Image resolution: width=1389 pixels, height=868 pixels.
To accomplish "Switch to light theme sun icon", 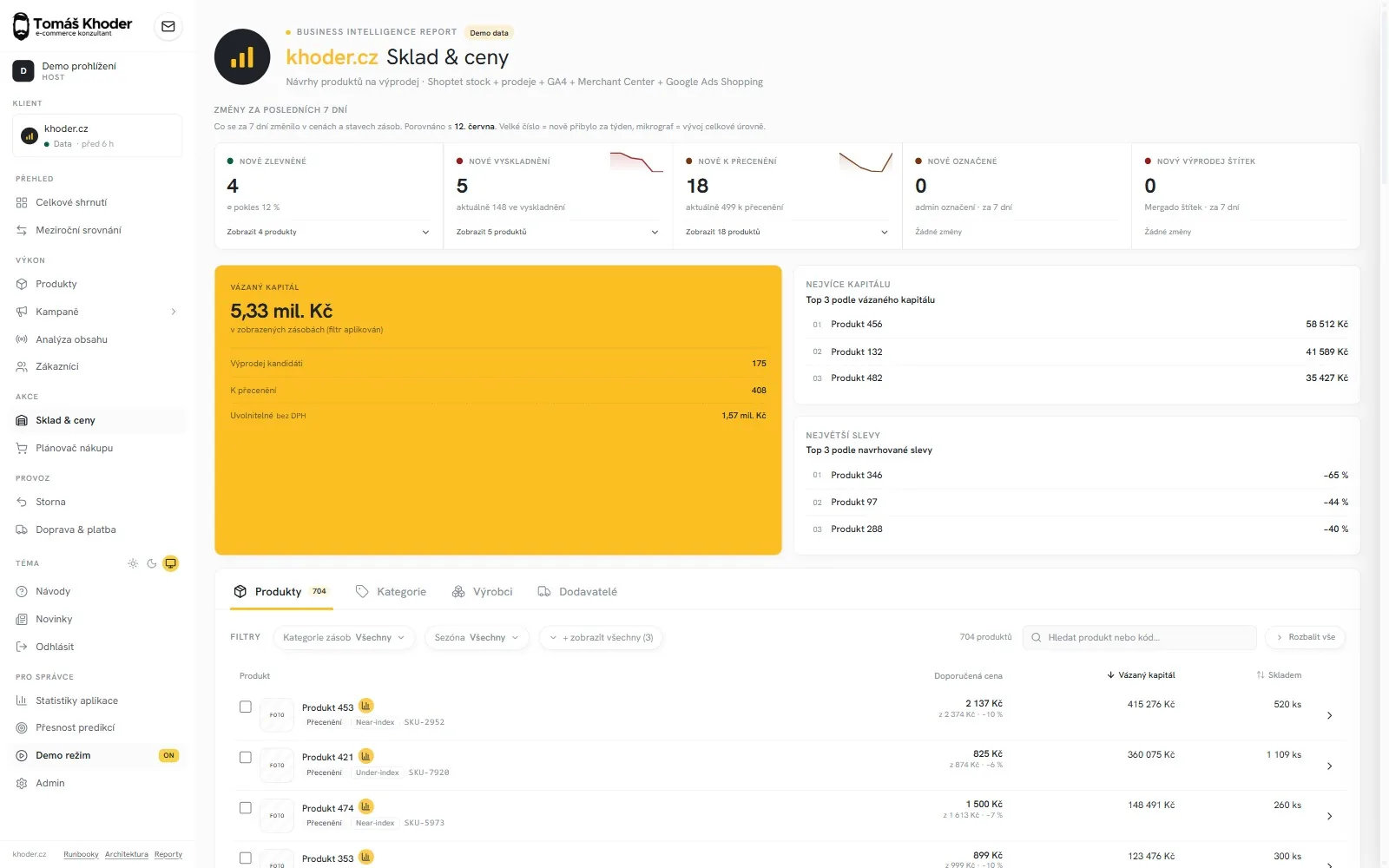I will click(133, 563).
